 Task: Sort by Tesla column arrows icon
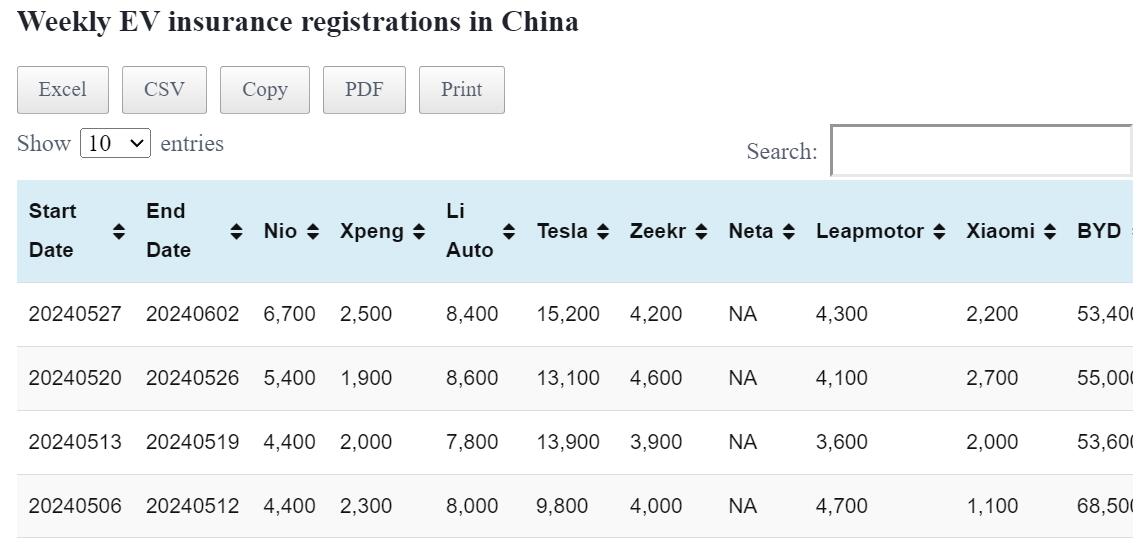click(602, 231)
